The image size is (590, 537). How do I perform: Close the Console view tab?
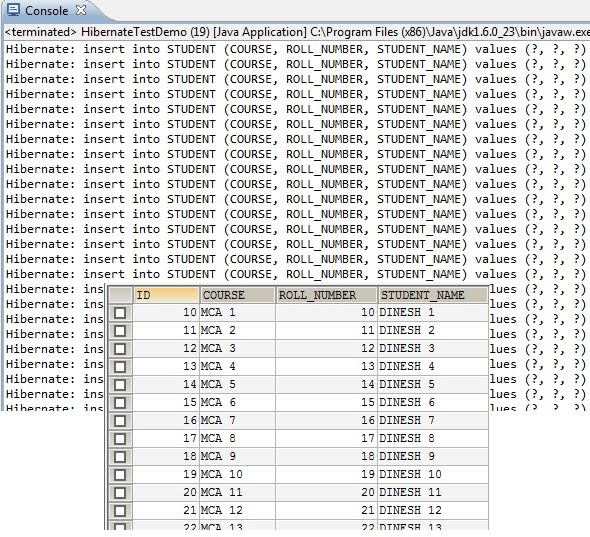click(81, 10)
